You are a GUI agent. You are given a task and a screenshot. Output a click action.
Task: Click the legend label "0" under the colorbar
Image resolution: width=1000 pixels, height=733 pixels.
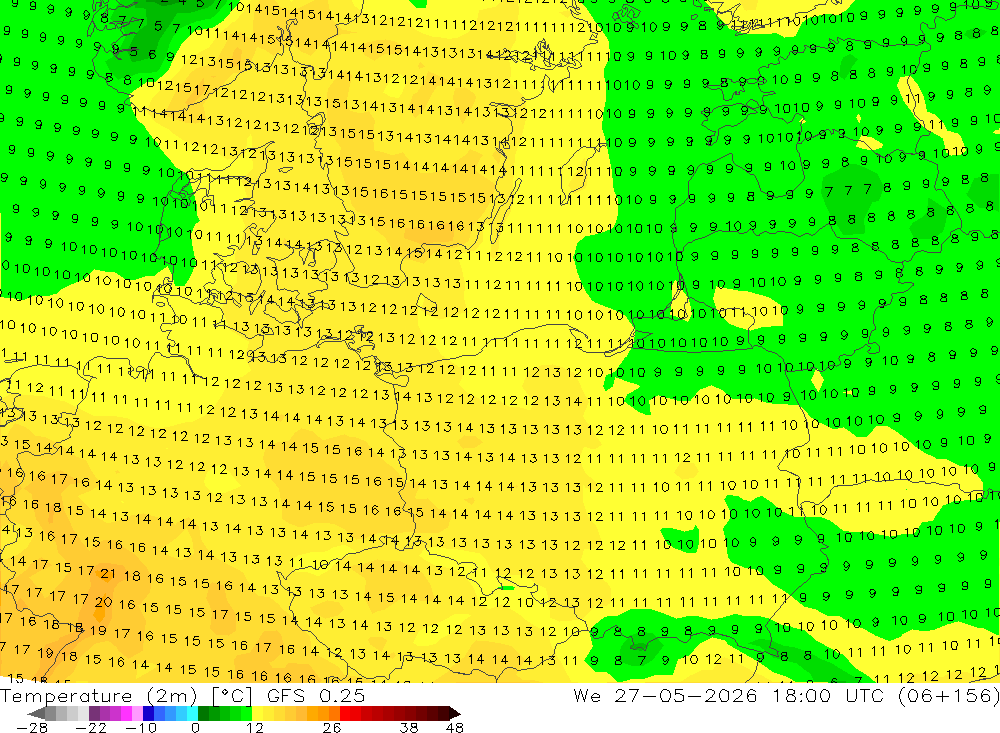[195, 727]
